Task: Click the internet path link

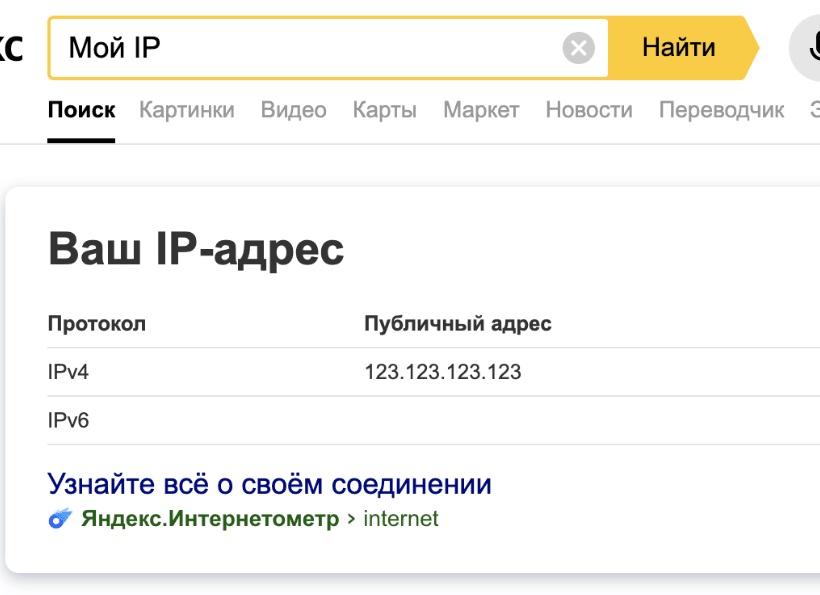Action: 401,519
